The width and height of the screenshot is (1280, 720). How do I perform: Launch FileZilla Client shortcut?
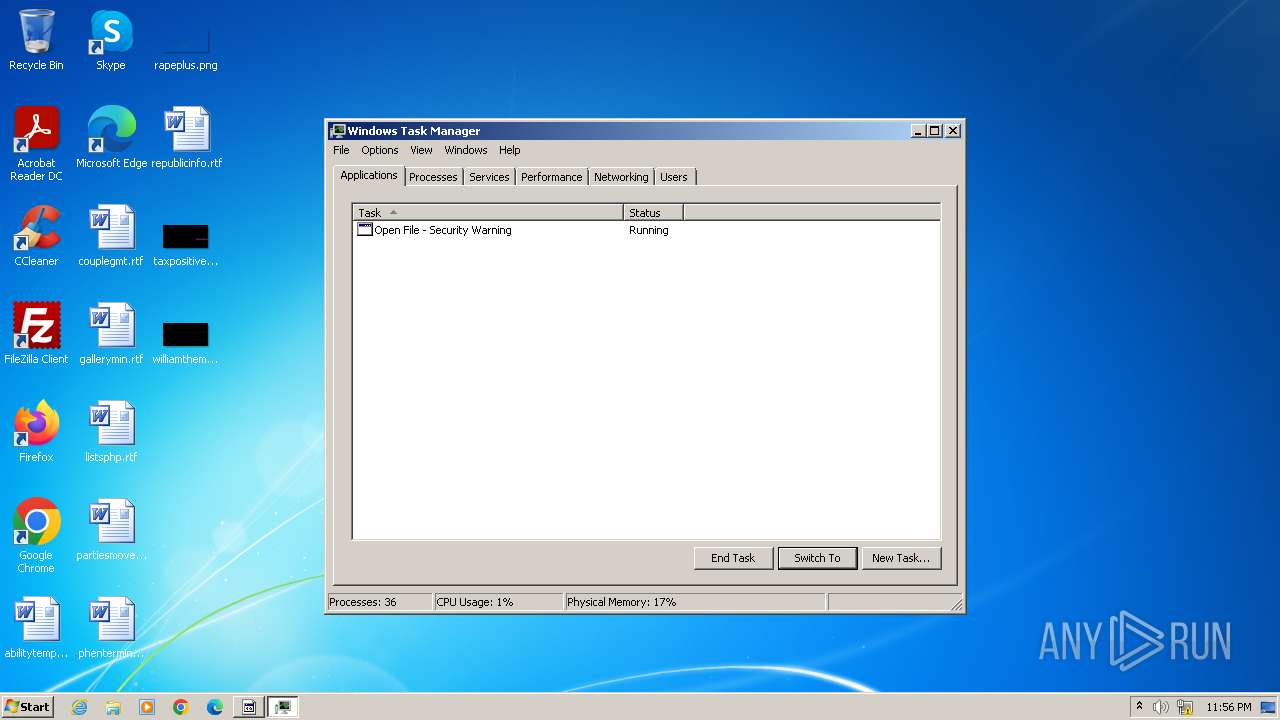pos(36,334)
